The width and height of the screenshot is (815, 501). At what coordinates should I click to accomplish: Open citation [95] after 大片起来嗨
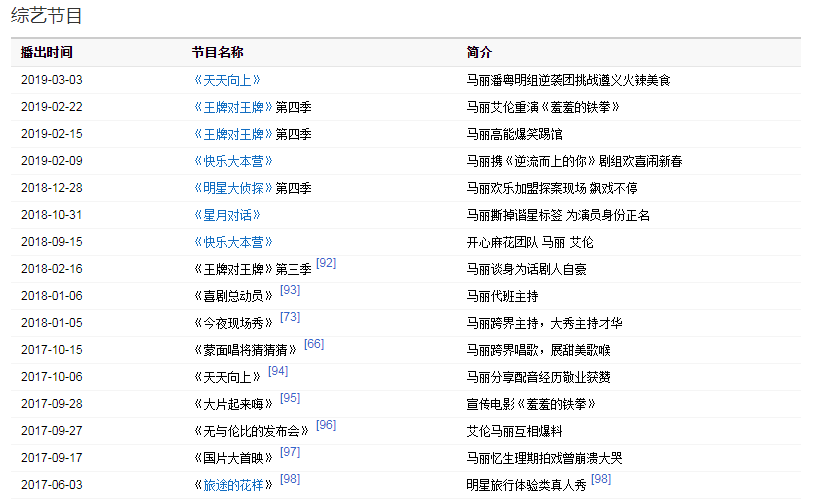[290, 398]
